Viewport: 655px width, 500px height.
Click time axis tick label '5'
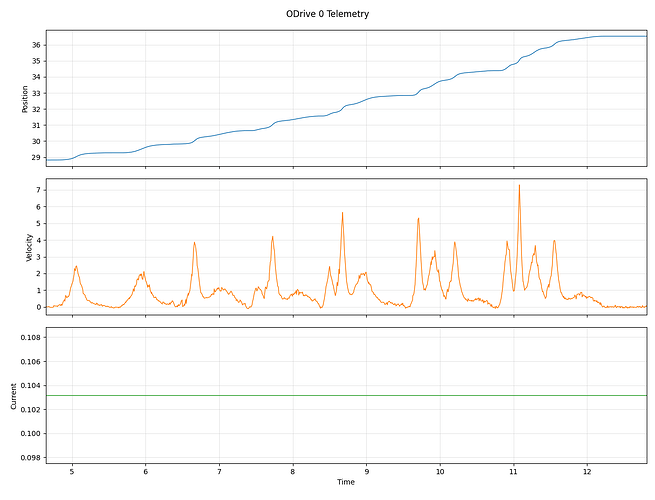click(72, 472)
